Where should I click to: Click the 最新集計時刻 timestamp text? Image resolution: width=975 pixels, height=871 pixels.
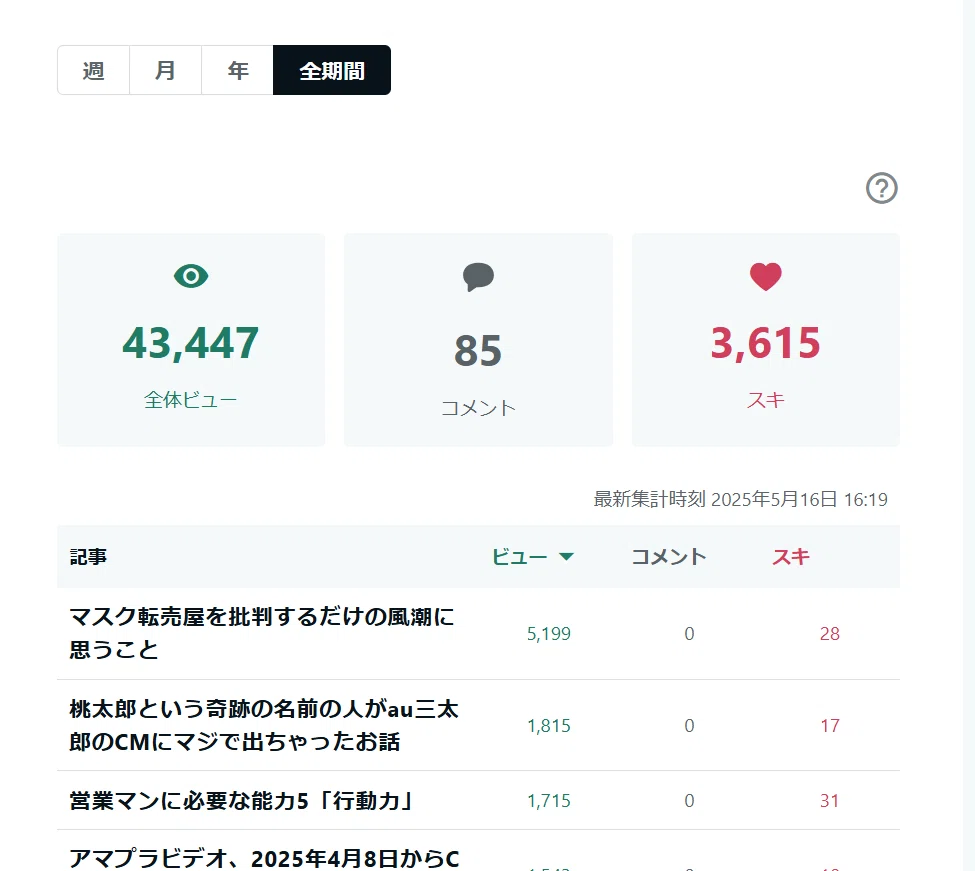740,499
